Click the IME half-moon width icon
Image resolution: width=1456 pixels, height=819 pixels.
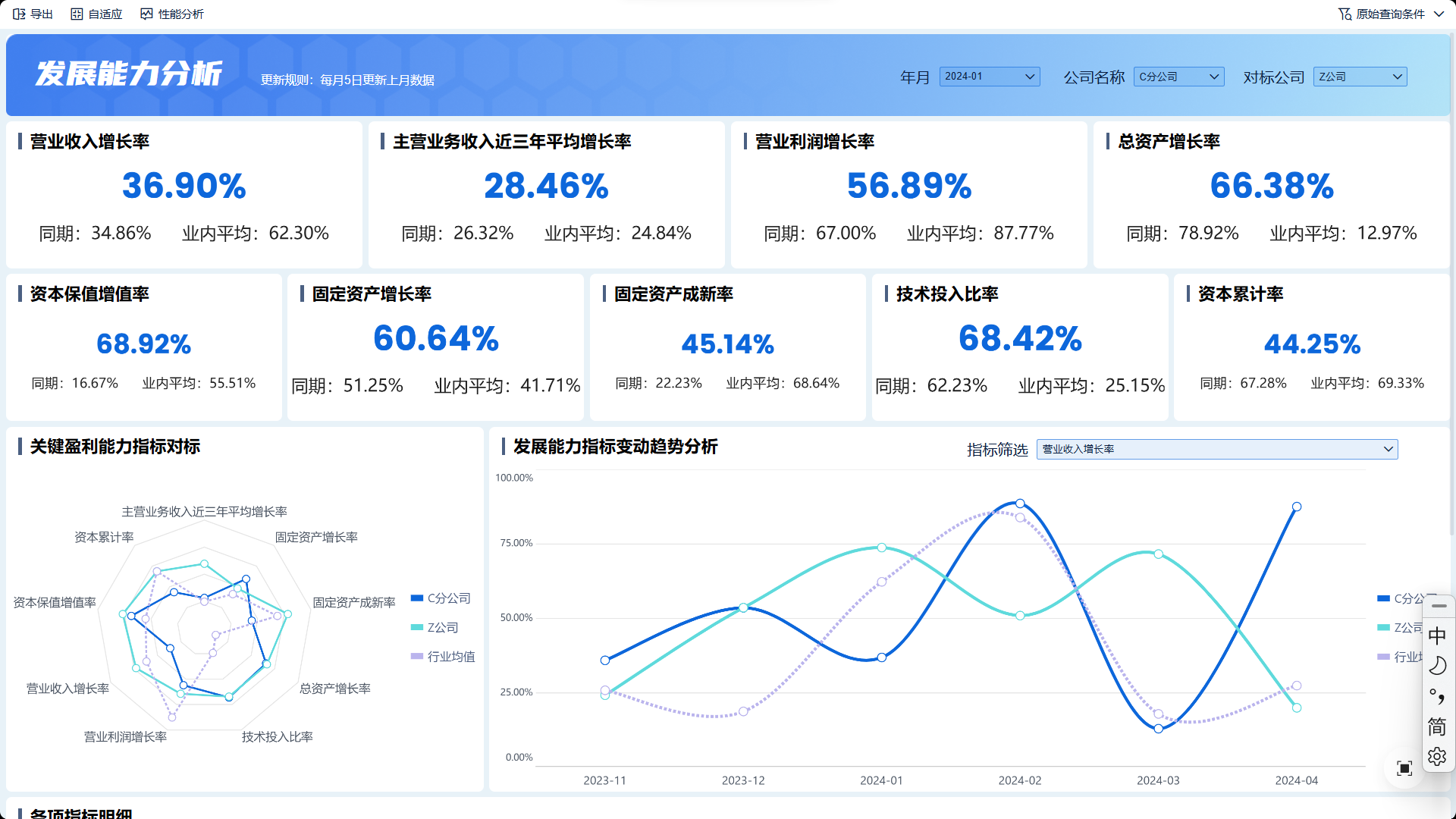[x=1437, y=666]
